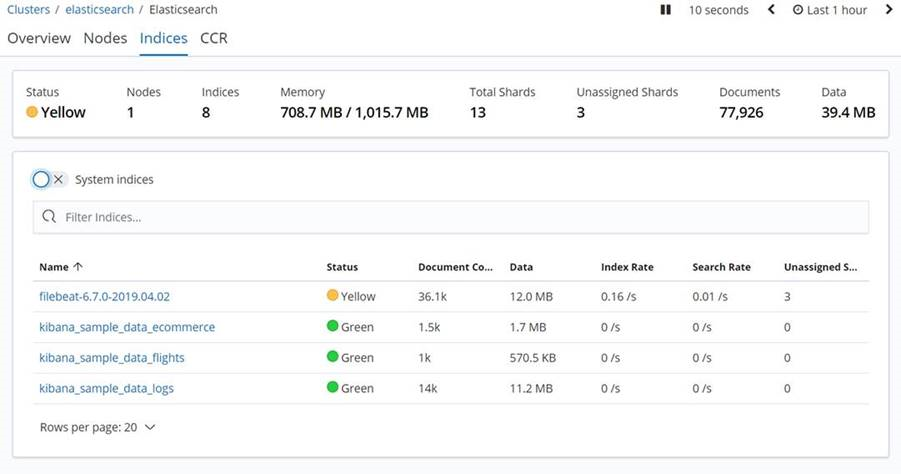Viewport: 901px width, 474px height.
Task: Click the 77,926 Documents summary value
Action: click(x=741, y=112)
